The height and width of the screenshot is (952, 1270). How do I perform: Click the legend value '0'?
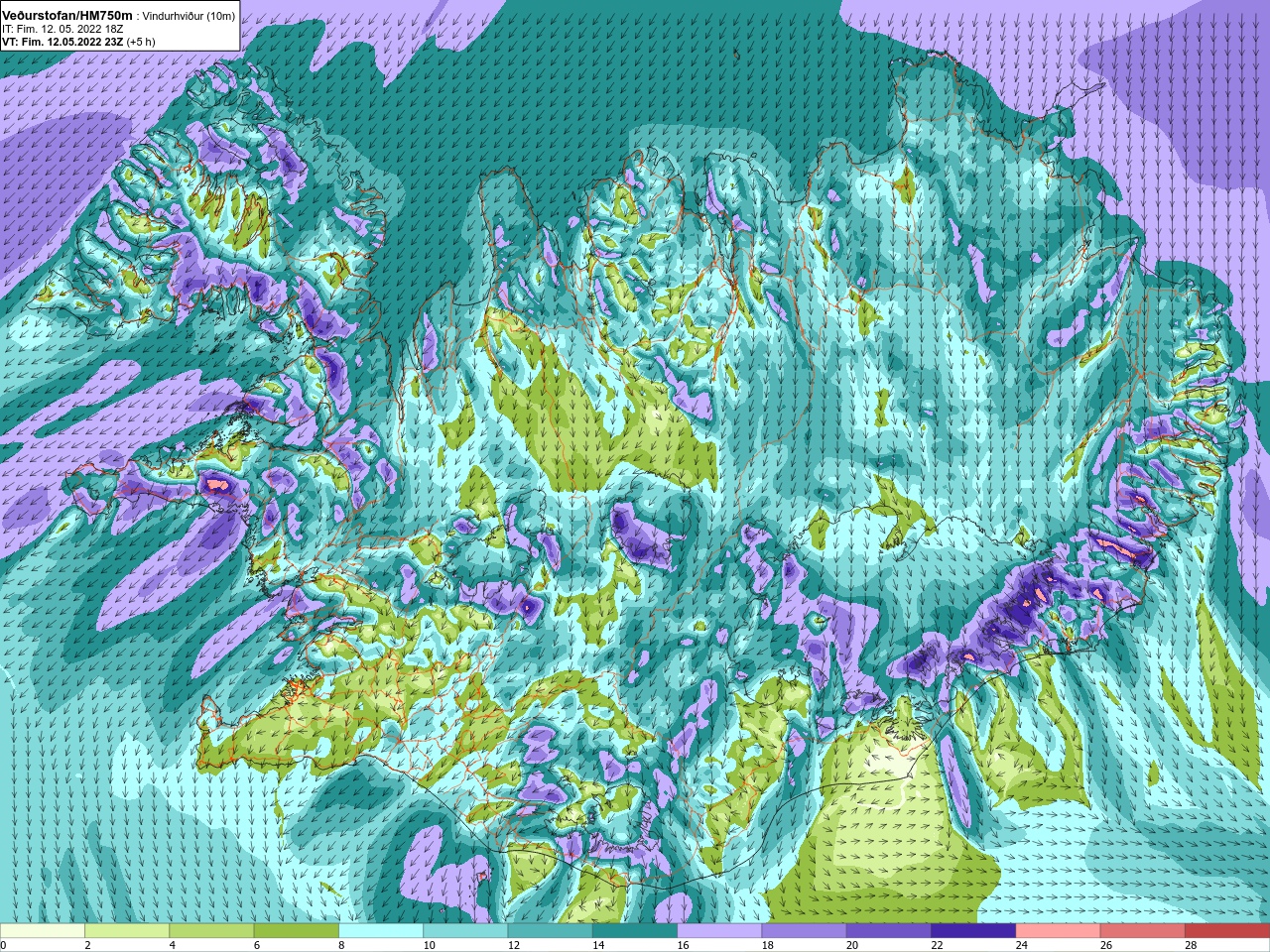click(4, 945)
